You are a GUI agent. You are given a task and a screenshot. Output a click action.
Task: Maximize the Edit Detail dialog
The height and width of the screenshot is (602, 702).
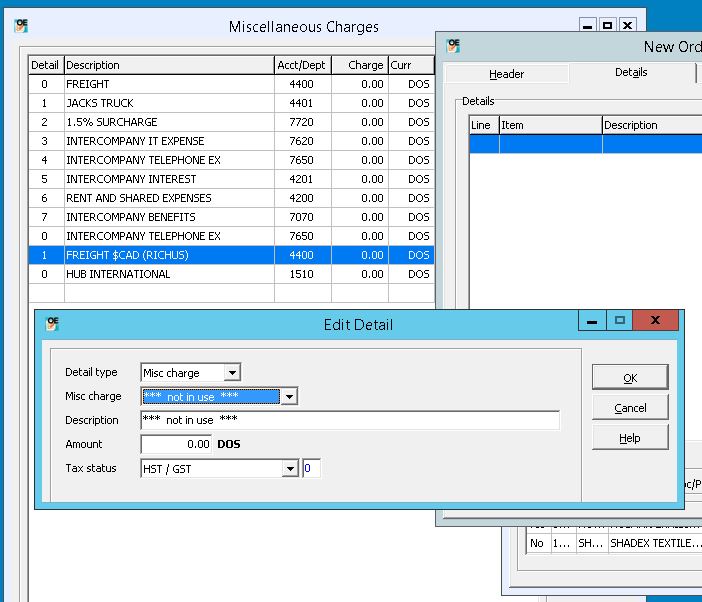click(621, 321)
